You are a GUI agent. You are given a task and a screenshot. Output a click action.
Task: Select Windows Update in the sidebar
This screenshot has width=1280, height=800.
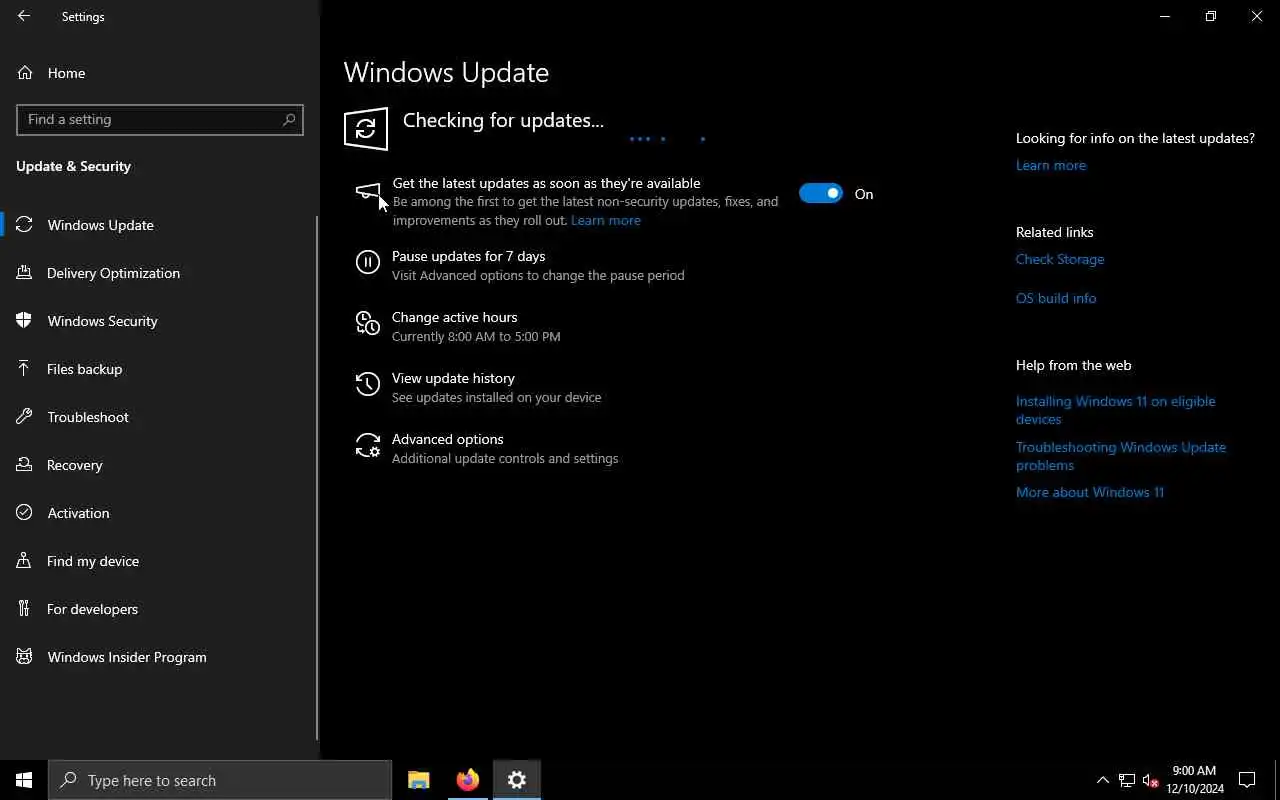[159, 225]
